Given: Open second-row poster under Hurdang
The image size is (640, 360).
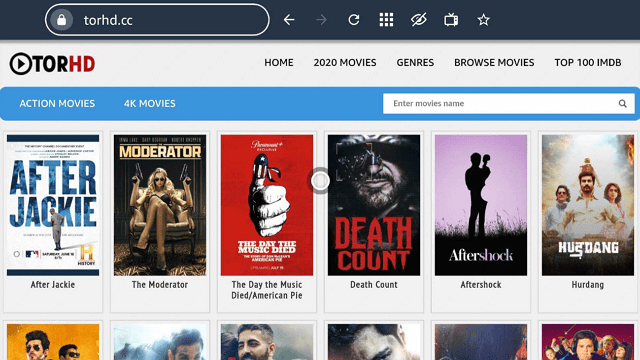Looking at the screenshot, I should click(x=588, y=342).
